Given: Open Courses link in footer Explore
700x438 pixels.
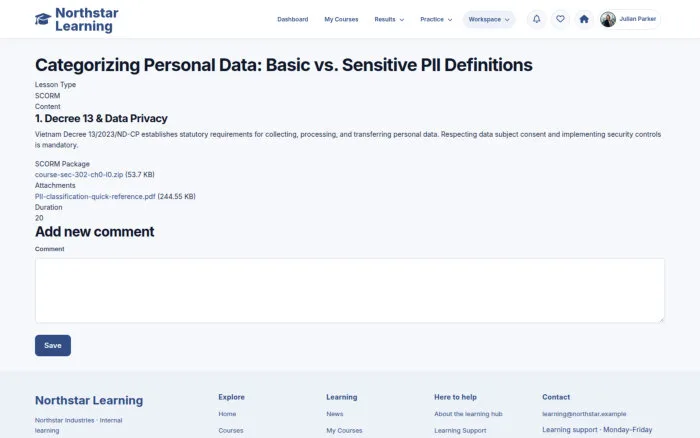Looking at the screenshot, I should tap(231, 430).
